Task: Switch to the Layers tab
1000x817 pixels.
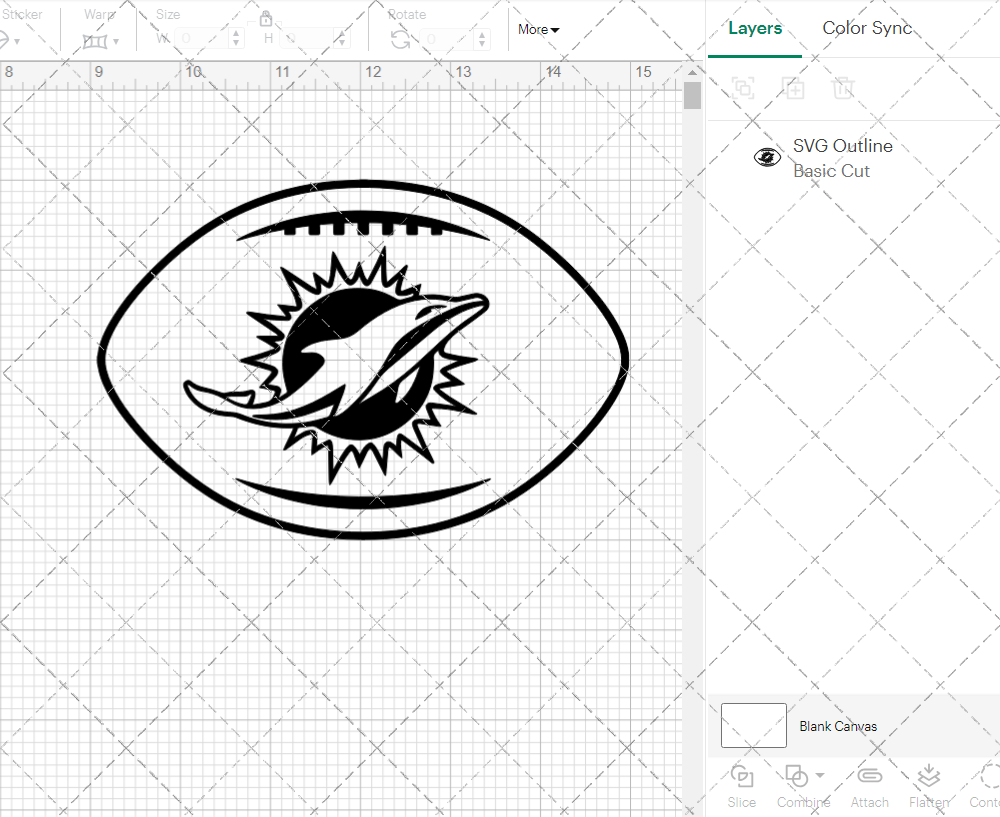Action: [755, 28]
